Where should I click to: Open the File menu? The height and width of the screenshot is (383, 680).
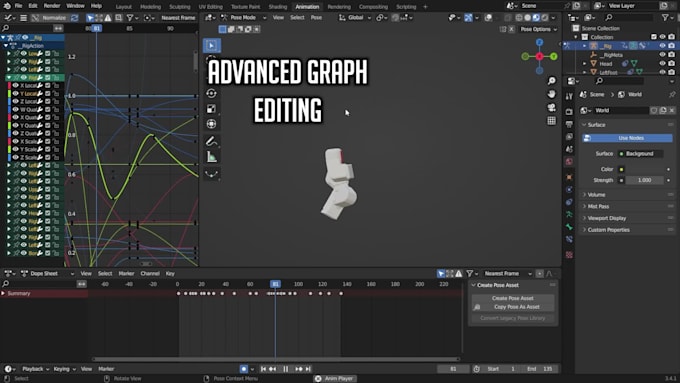click(x=18, y=6)
